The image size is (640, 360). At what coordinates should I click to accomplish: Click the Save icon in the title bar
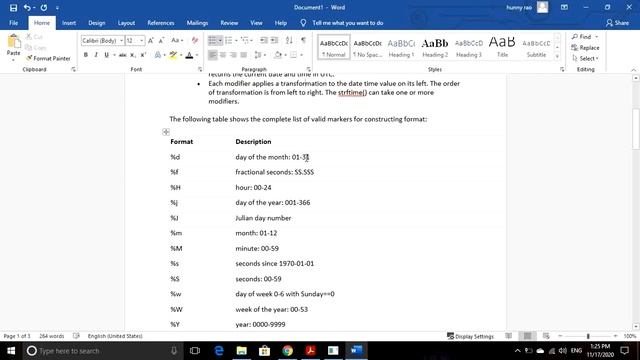13,8
